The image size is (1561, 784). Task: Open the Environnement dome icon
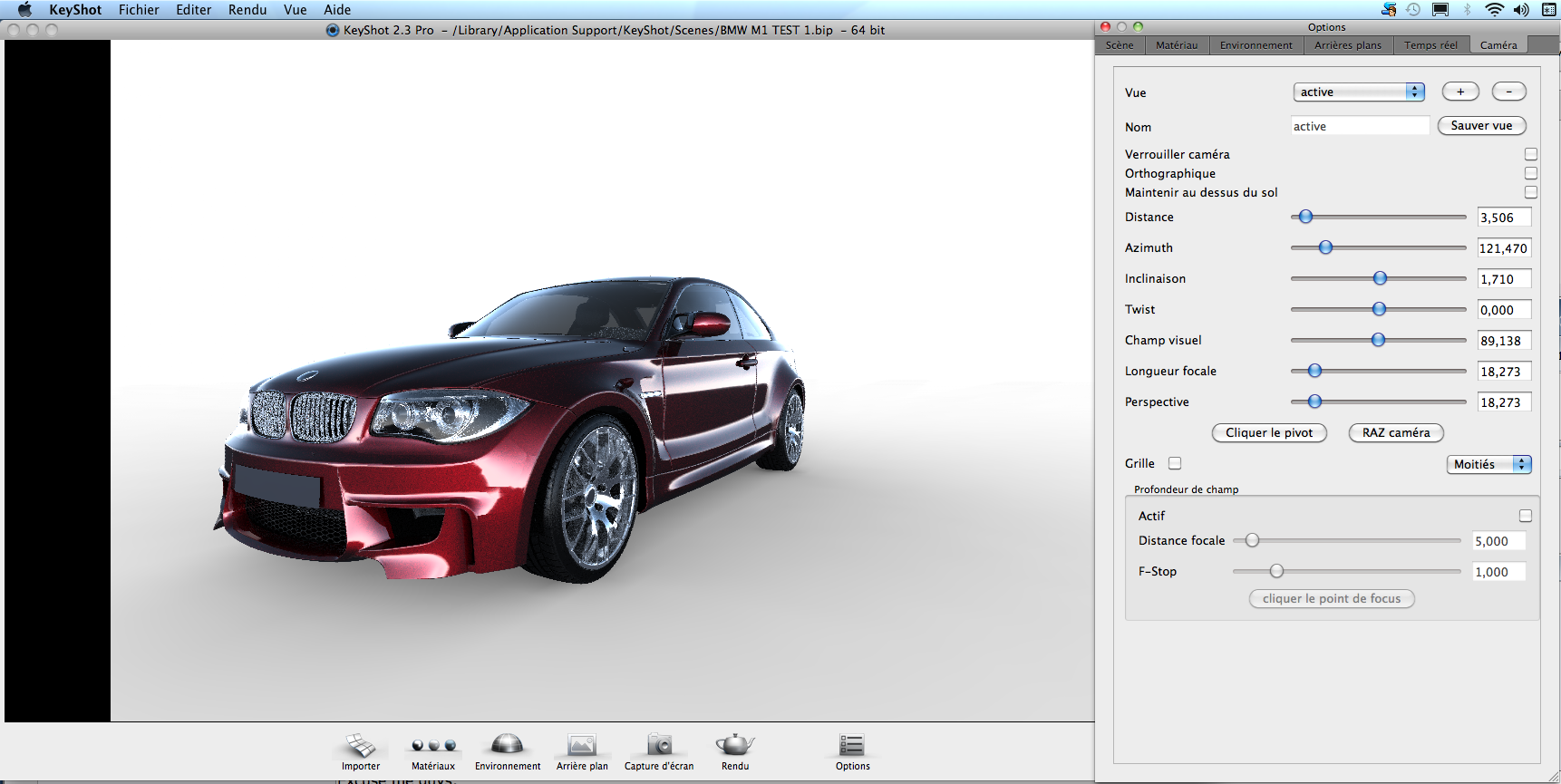coord(507,745)
